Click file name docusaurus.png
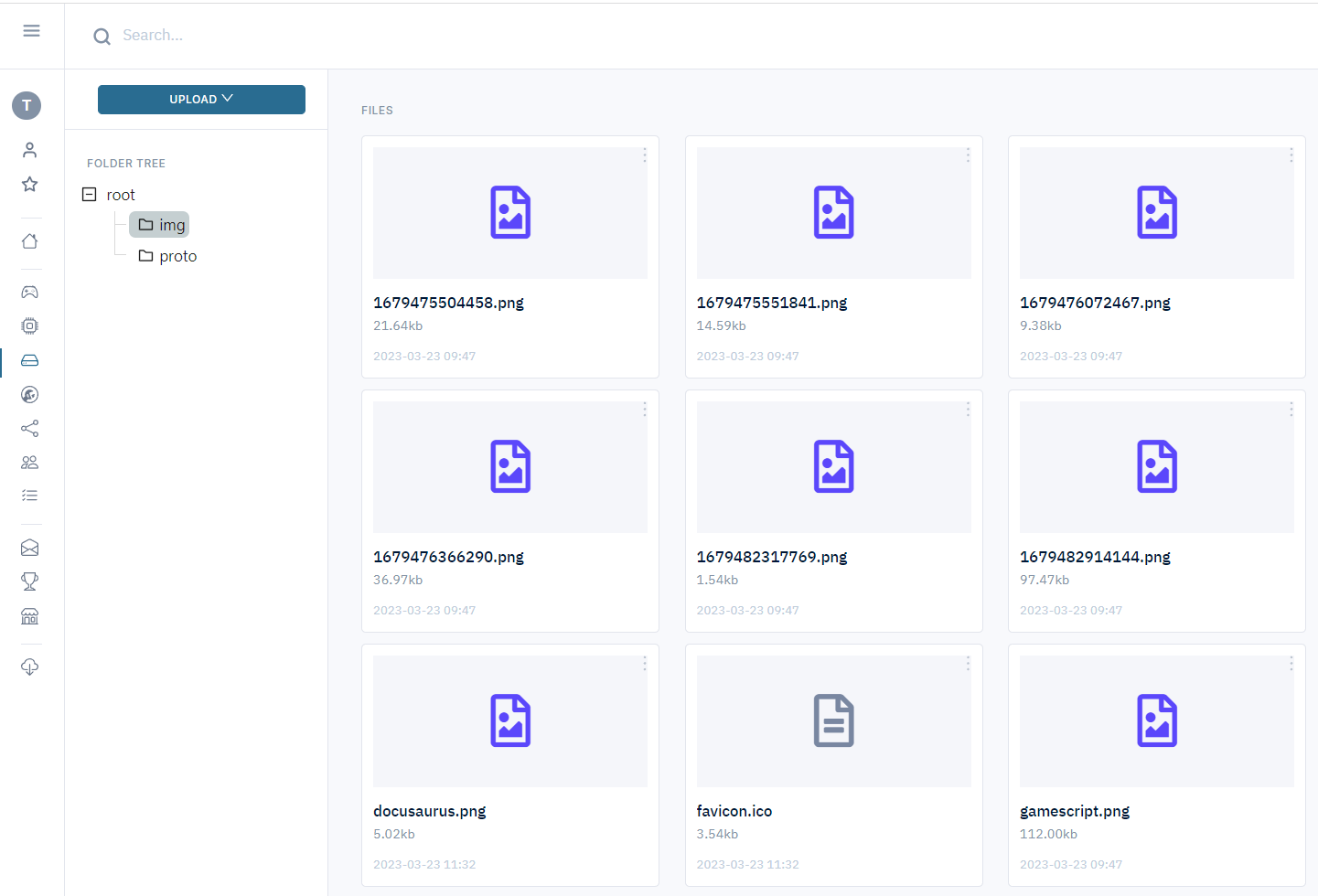Viewport: 1318px width, 896px height. coord(429,811)
